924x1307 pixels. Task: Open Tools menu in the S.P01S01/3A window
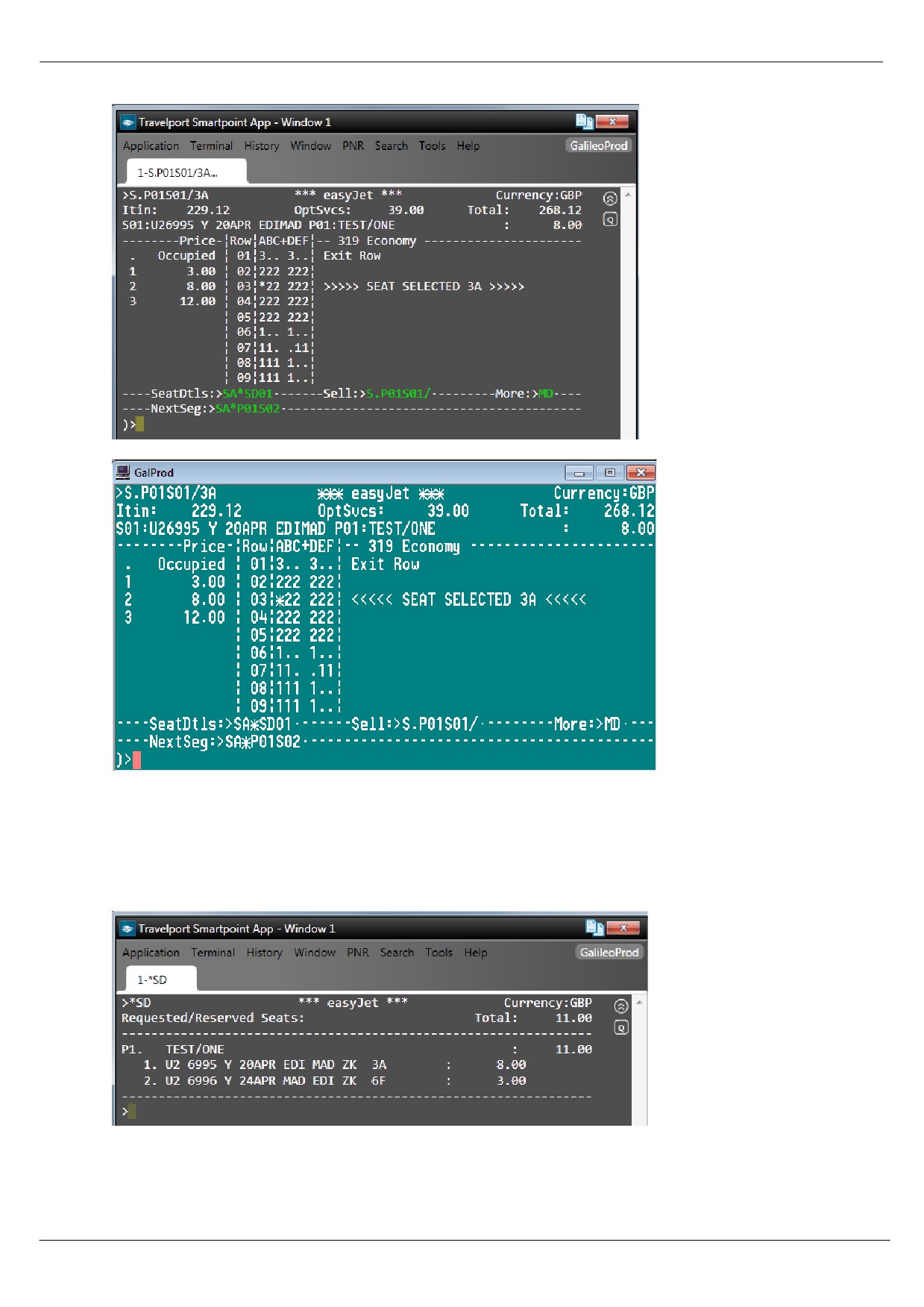[432, 146]
